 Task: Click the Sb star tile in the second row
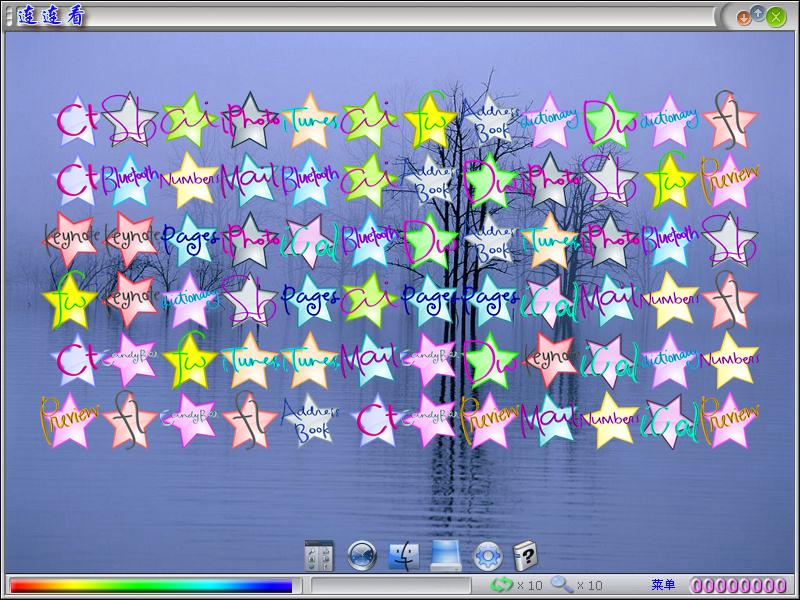click(610, 180)
